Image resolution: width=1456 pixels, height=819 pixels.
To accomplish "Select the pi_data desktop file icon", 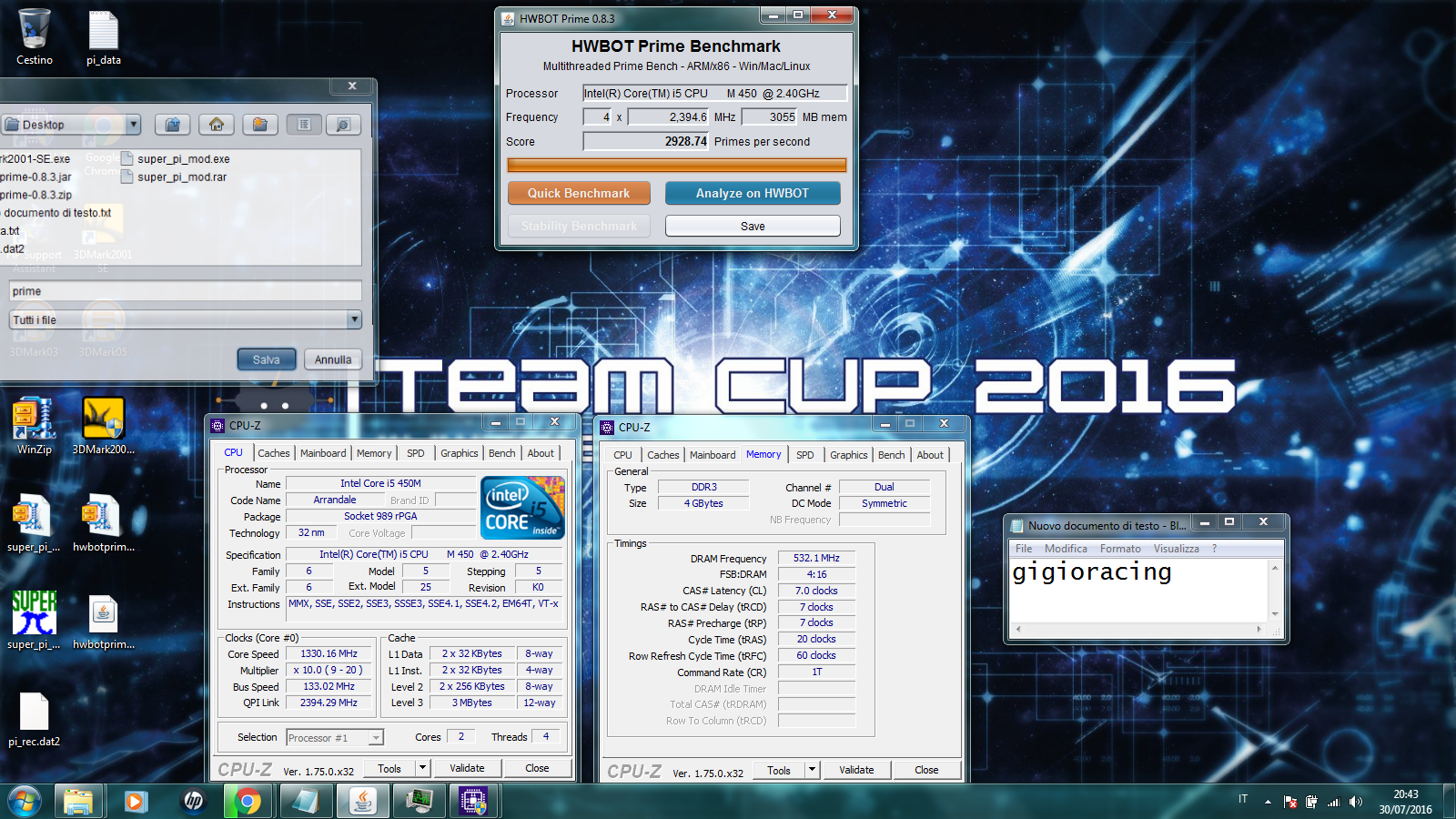I will click(104, 37).
